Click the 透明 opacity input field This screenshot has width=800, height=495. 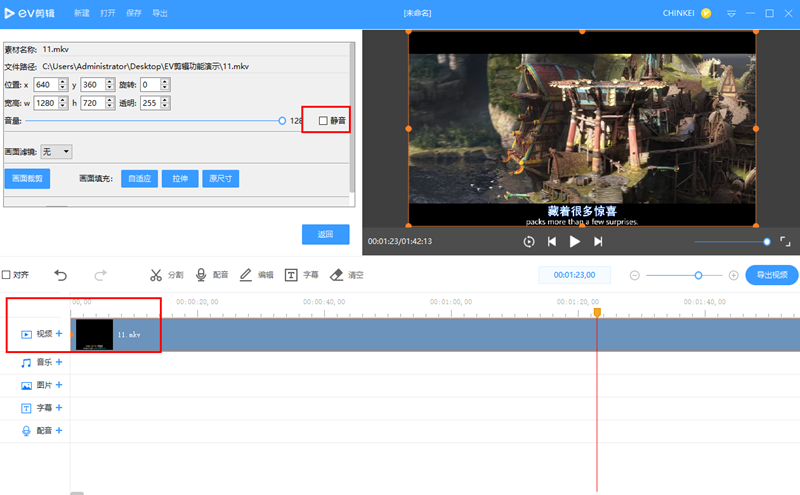click(x=151, y=103)
